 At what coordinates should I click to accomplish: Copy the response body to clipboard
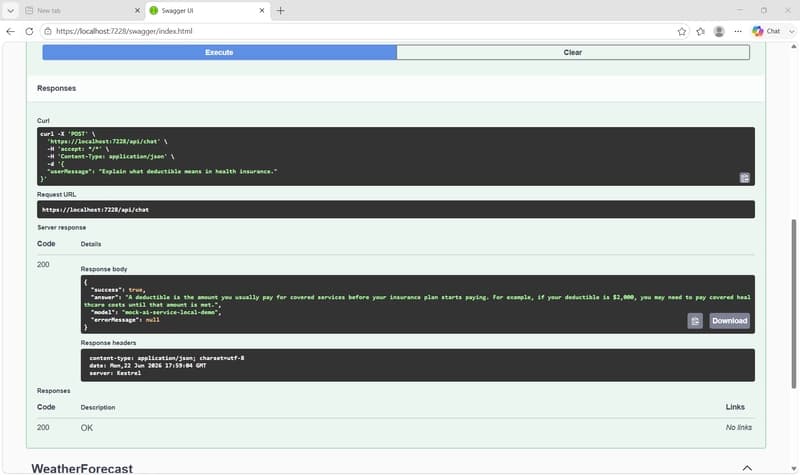coord(695,321)
